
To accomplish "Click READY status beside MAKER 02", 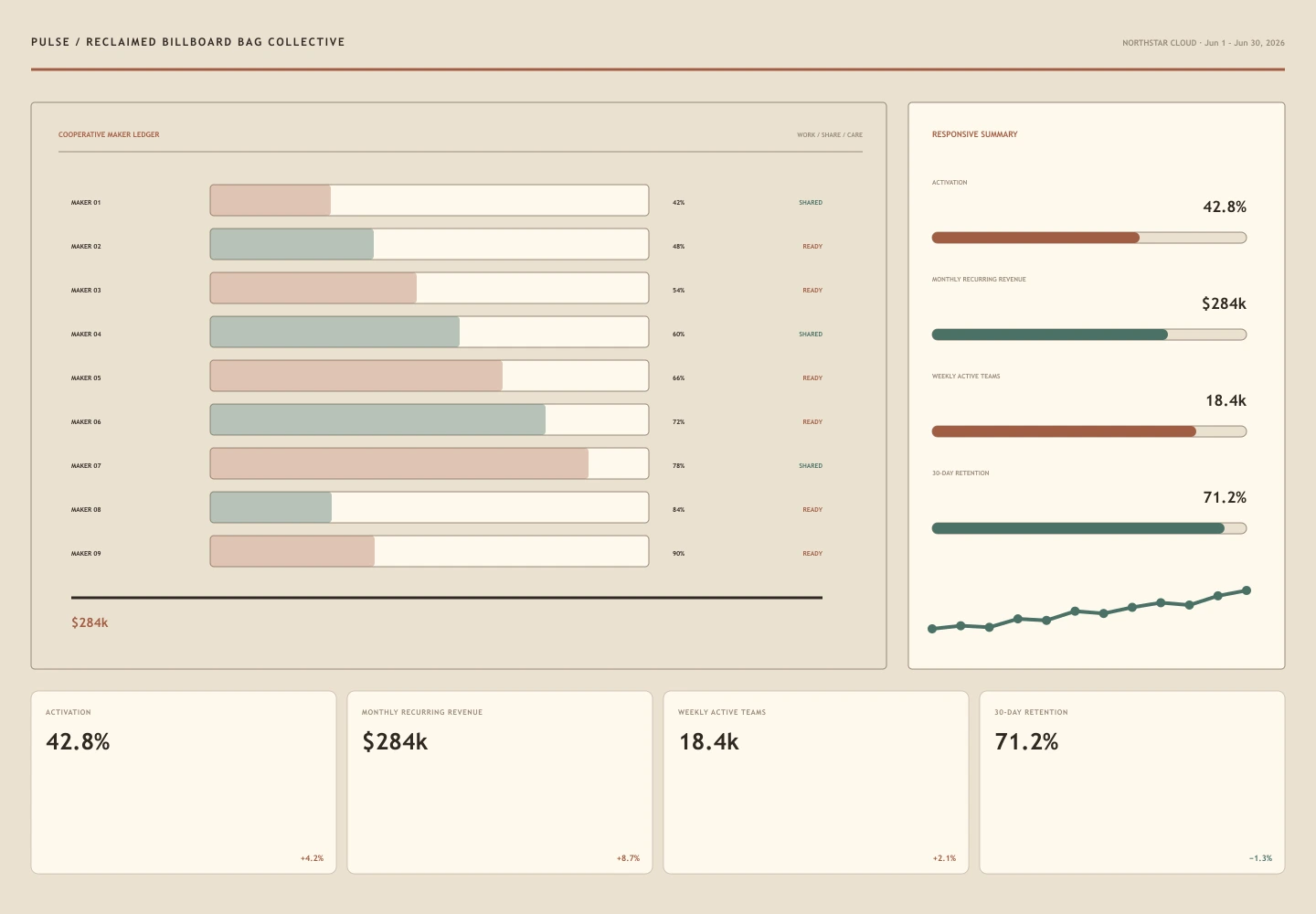I will [x=812, y=247].
